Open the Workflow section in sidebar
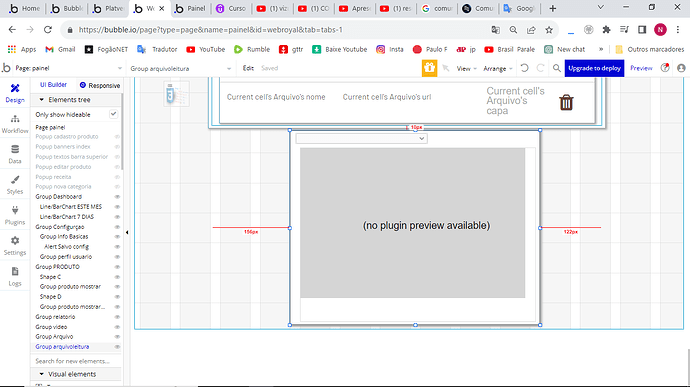This screenshot has height=387, width=690. coord(15,124)
